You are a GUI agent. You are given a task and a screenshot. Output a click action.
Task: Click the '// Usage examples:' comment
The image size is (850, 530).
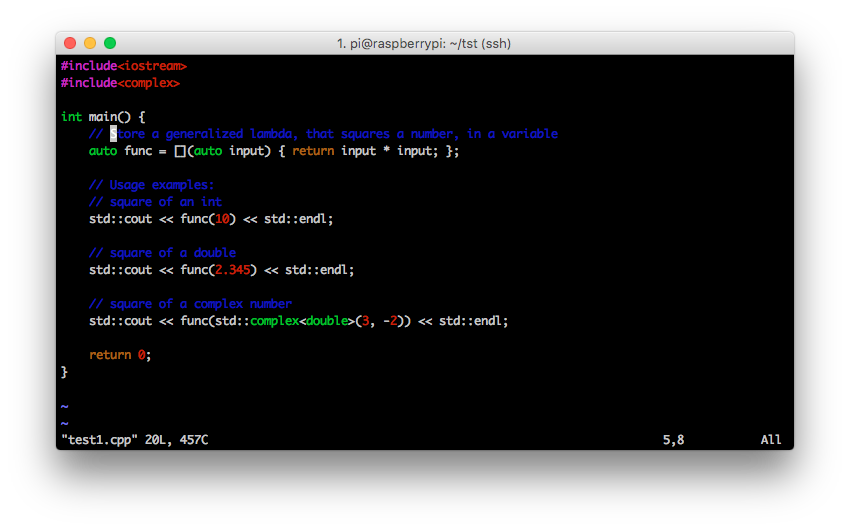point(151,185)
